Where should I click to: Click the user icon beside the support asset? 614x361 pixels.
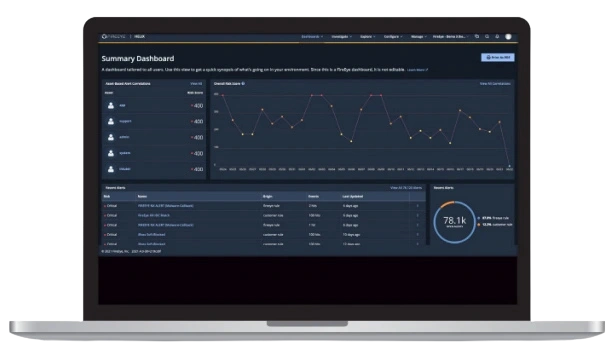(x=111, y=121)
